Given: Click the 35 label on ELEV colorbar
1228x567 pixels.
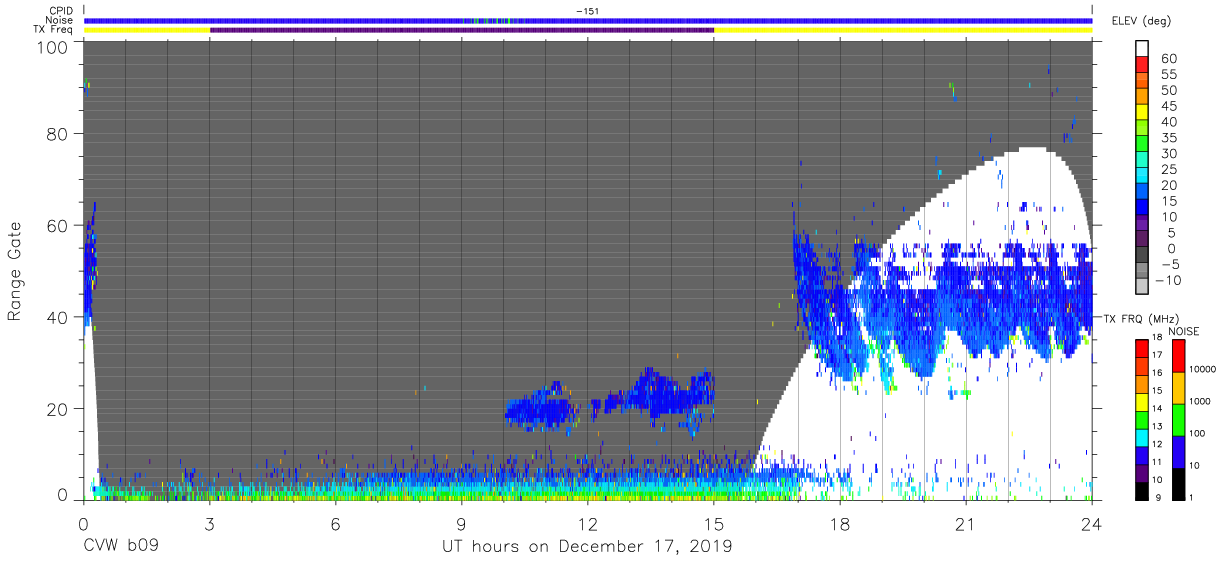Looking at the screenshot, I should (x=1170, y=138).
